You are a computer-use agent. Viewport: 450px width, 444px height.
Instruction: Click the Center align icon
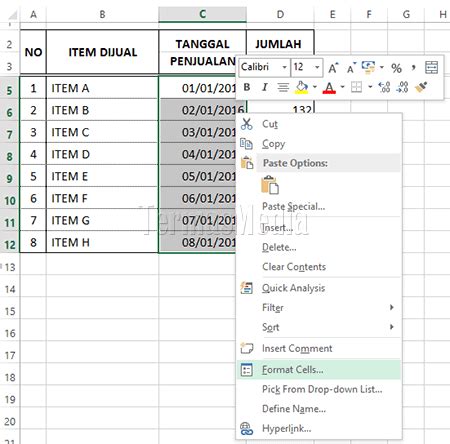(x=283, y=87)
